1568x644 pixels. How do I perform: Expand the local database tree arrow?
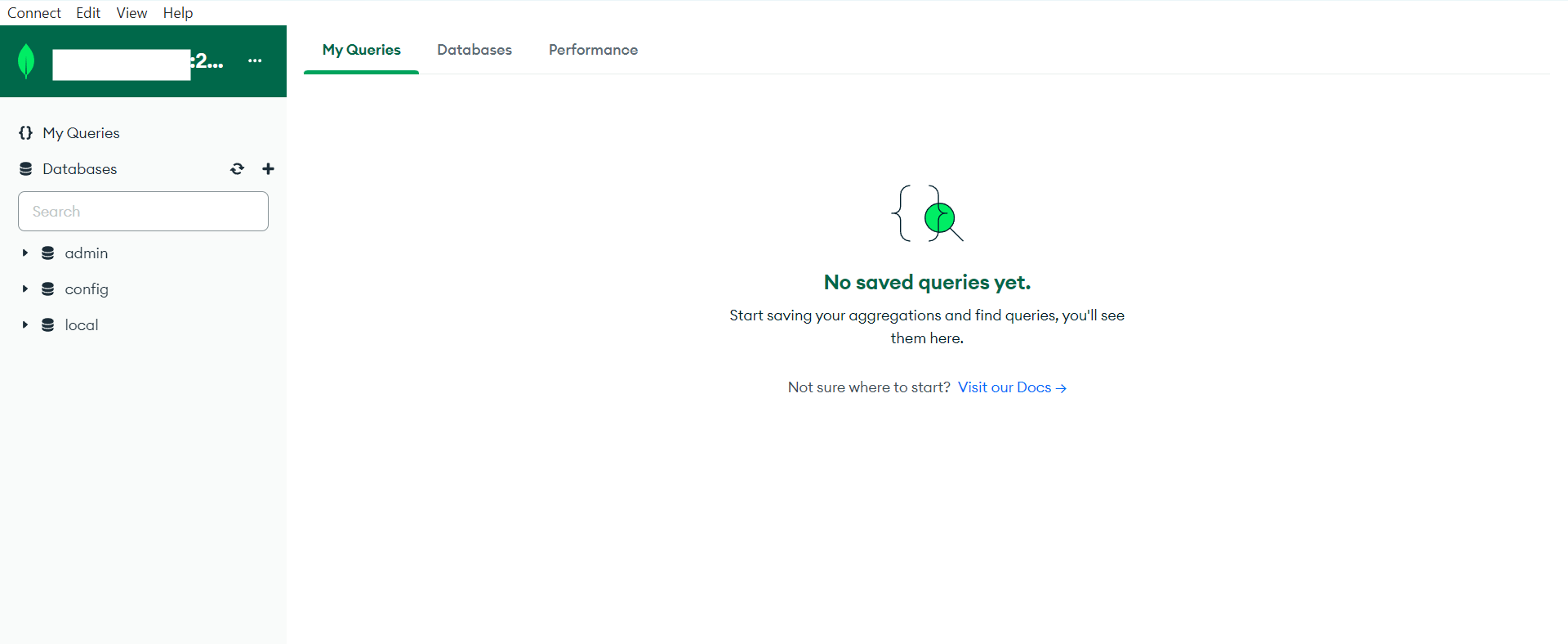25,325
